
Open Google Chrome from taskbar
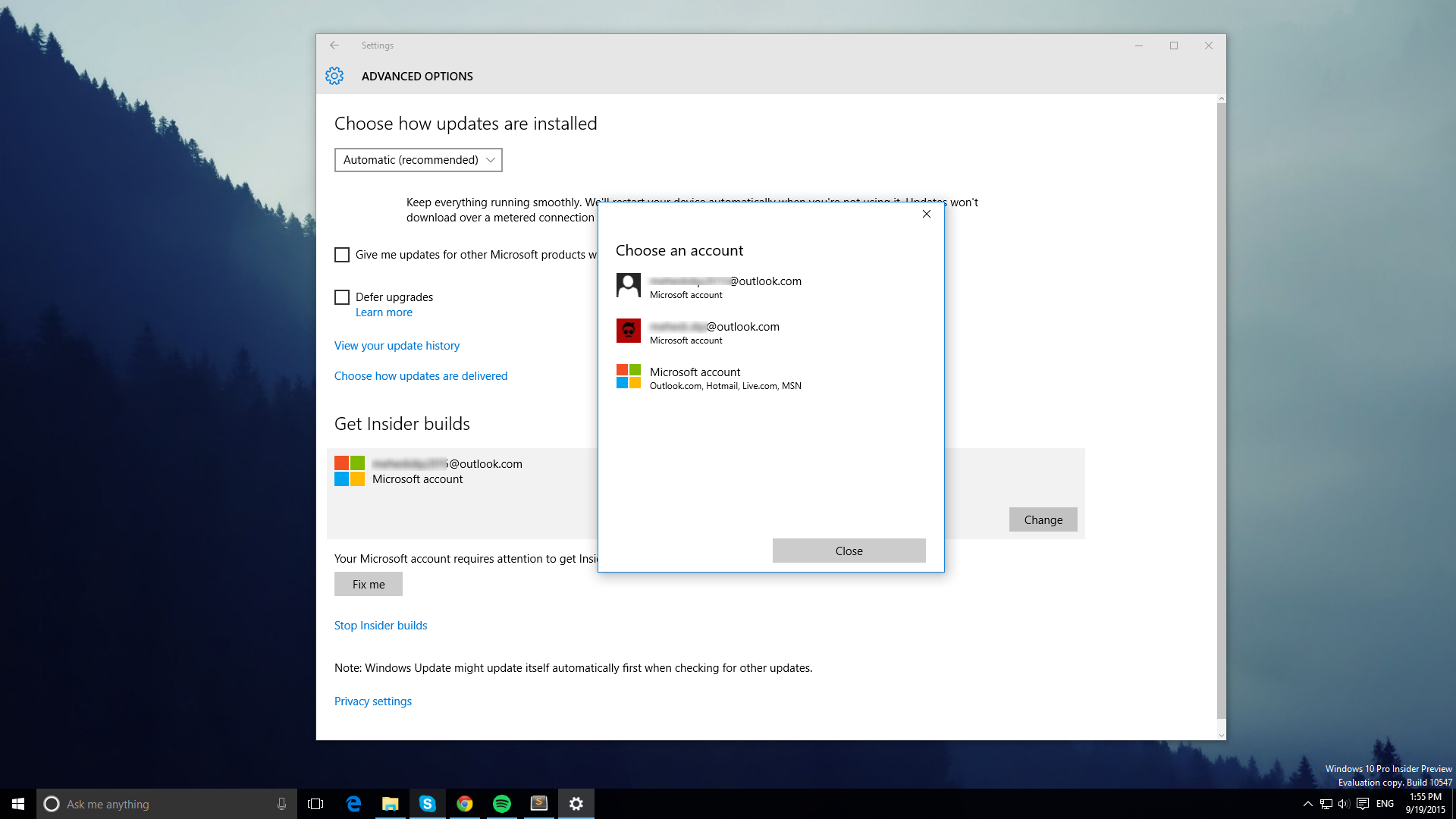coord(465,804)
